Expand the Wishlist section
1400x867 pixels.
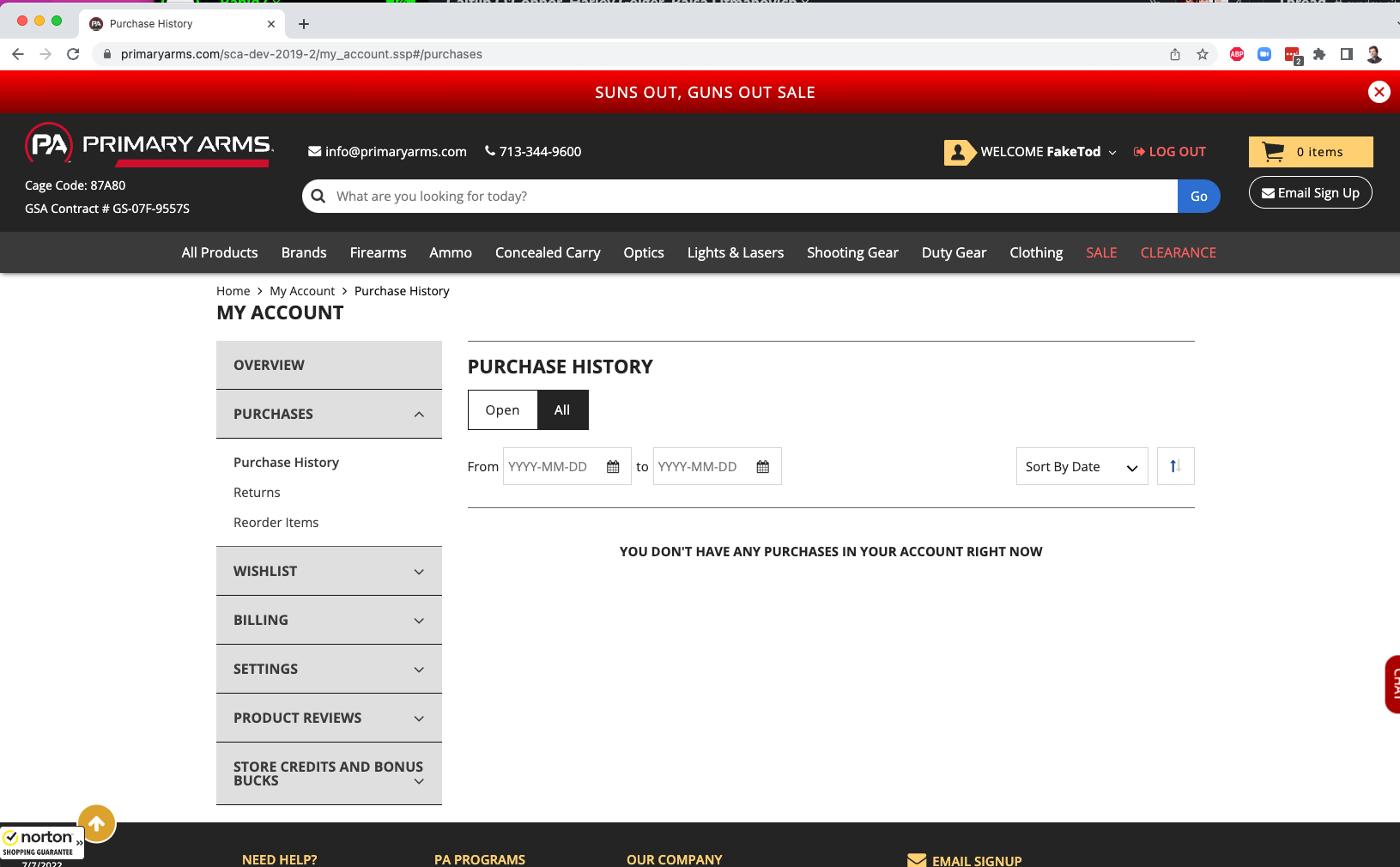coord(329,572)
